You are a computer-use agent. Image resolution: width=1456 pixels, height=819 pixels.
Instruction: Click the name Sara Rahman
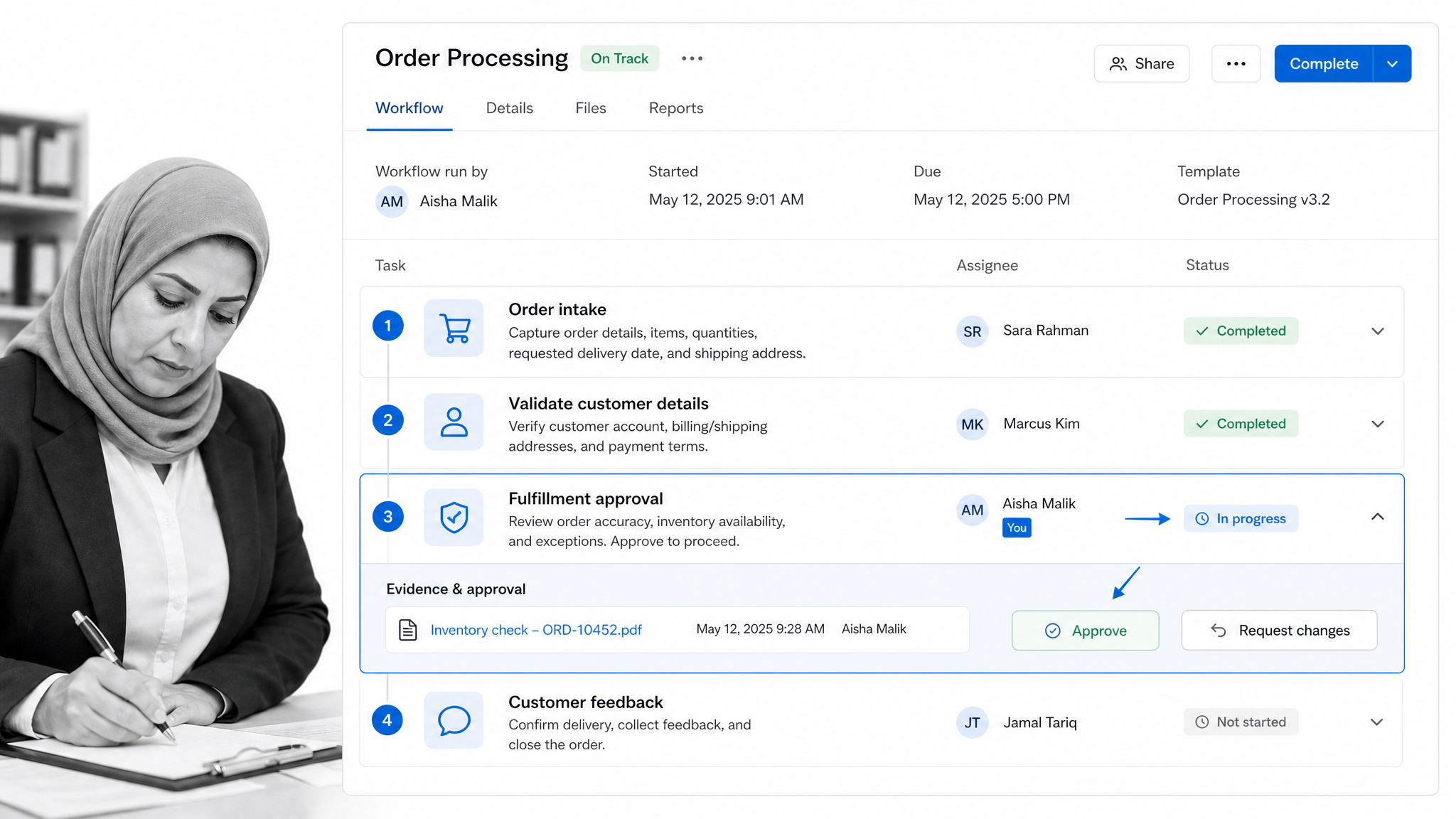pyautogui.click(x=1046, y=331)
